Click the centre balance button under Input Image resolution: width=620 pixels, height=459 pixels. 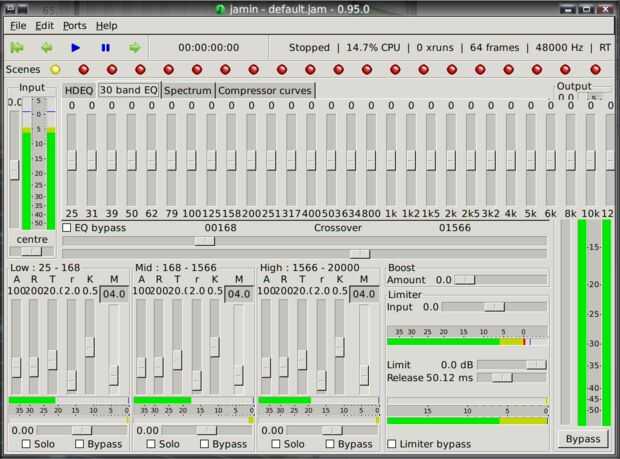point(31,239)
